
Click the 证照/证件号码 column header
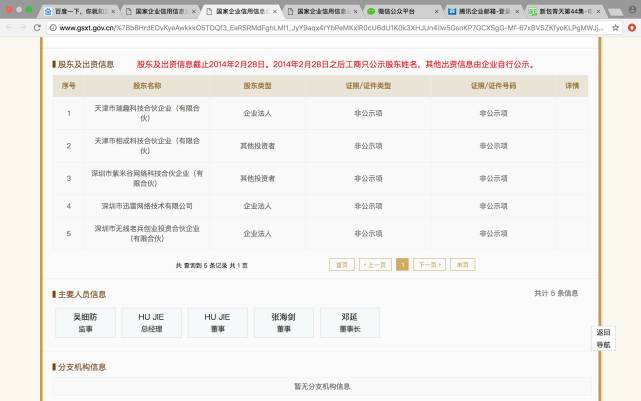coord(493,86)
